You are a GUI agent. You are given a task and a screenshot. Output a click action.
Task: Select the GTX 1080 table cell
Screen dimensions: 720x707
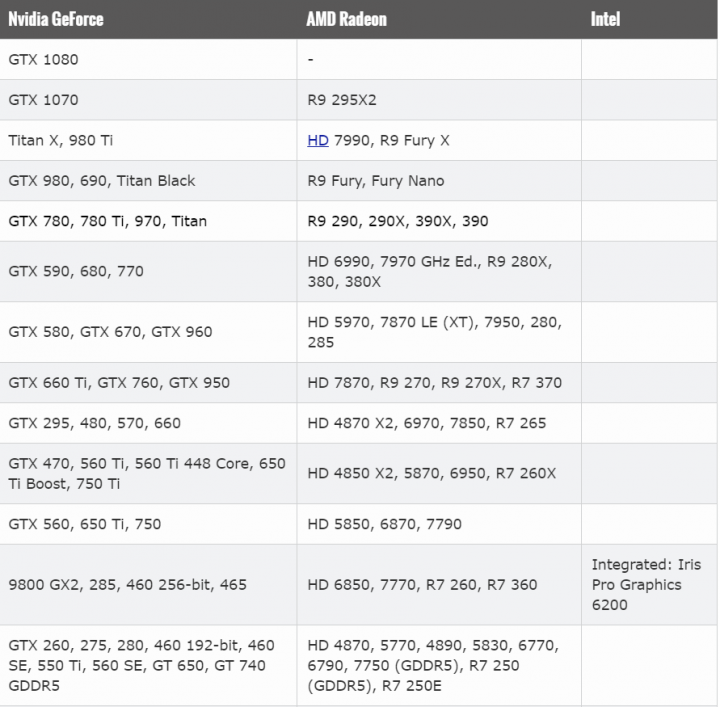pos(148,59)
